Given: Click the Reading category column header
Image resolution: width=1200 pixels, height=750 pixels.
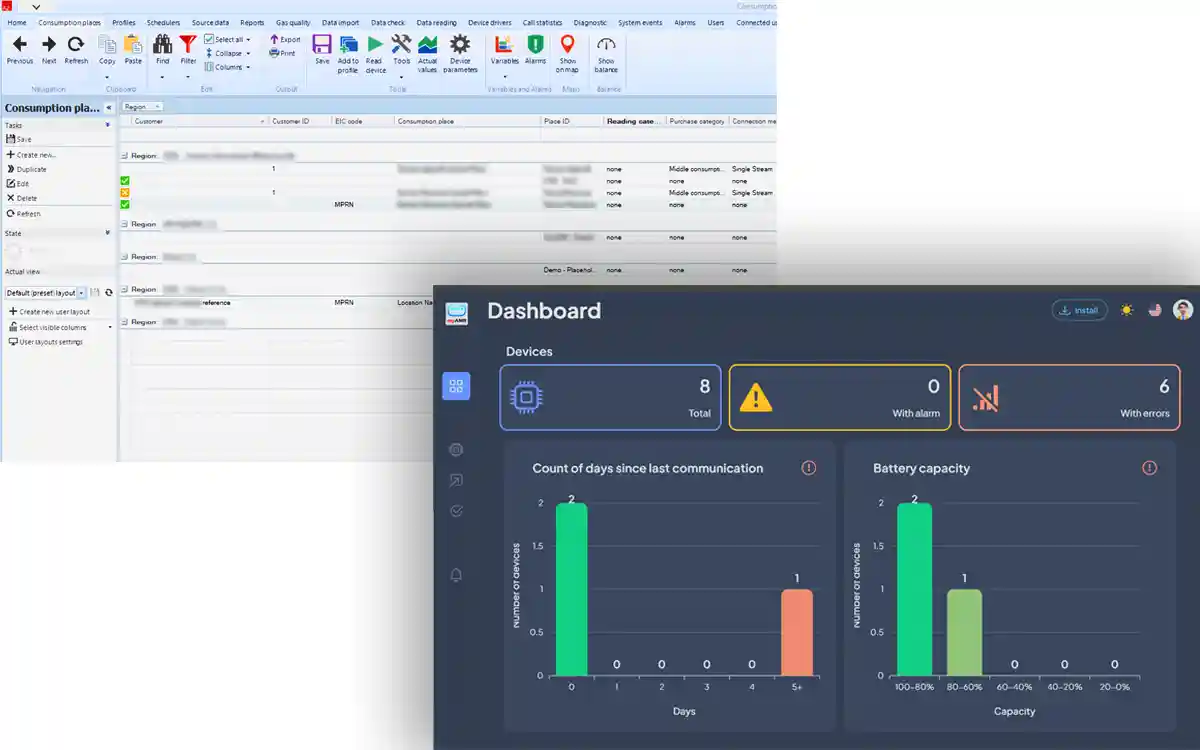Looking at the screenshot, I should point(634,121).
